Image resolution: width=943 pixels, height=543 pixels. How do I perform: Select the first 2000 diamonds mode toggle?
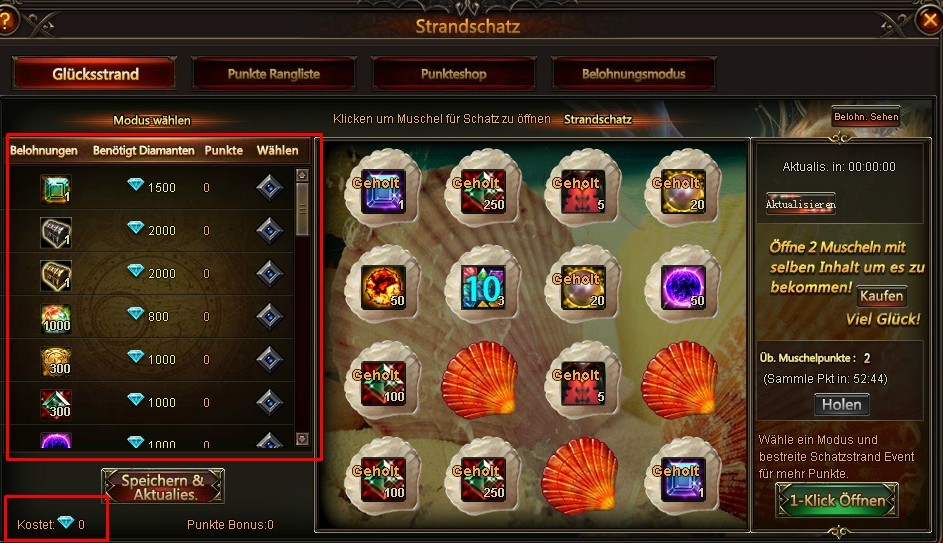point(269,230)
